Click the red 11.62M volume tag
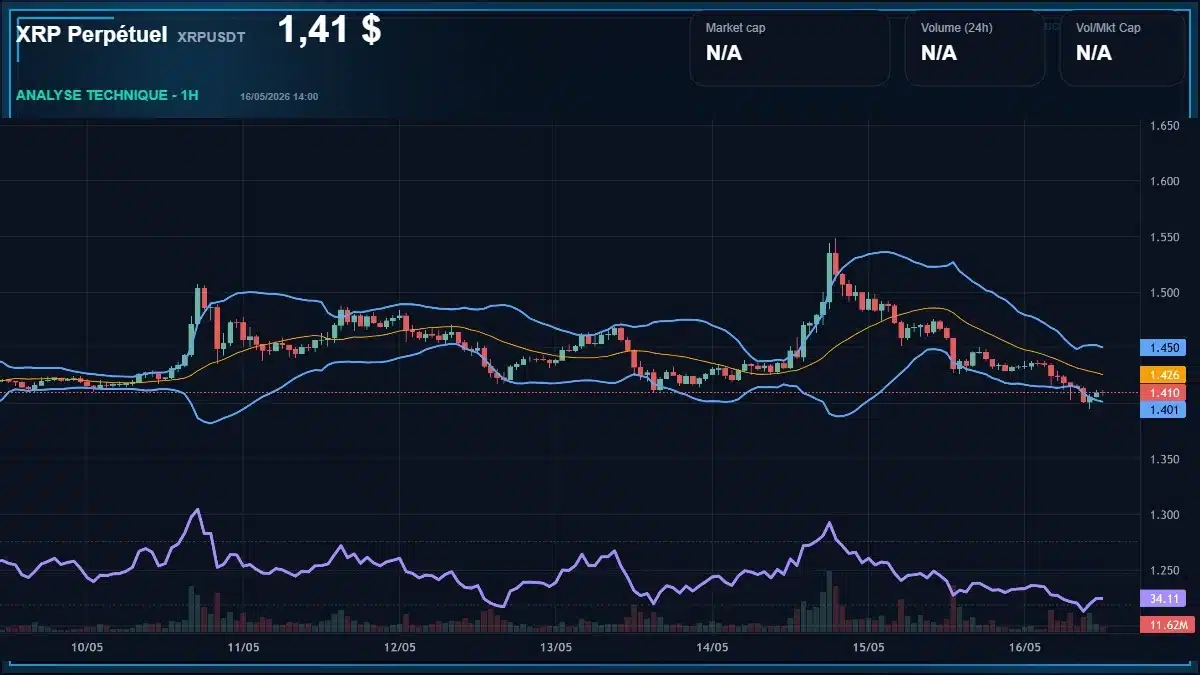Image resolution: width=1200 pixels, height=675 pixels. click(1166, 625)
